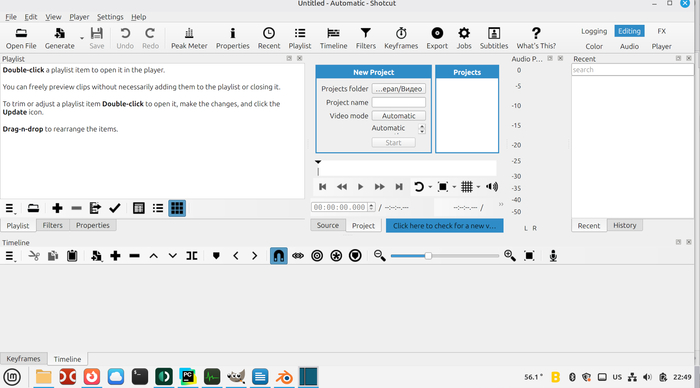The image size is (700, 388).
Task: Split at playhead in timeline toolbar
Action: (192, 256)
